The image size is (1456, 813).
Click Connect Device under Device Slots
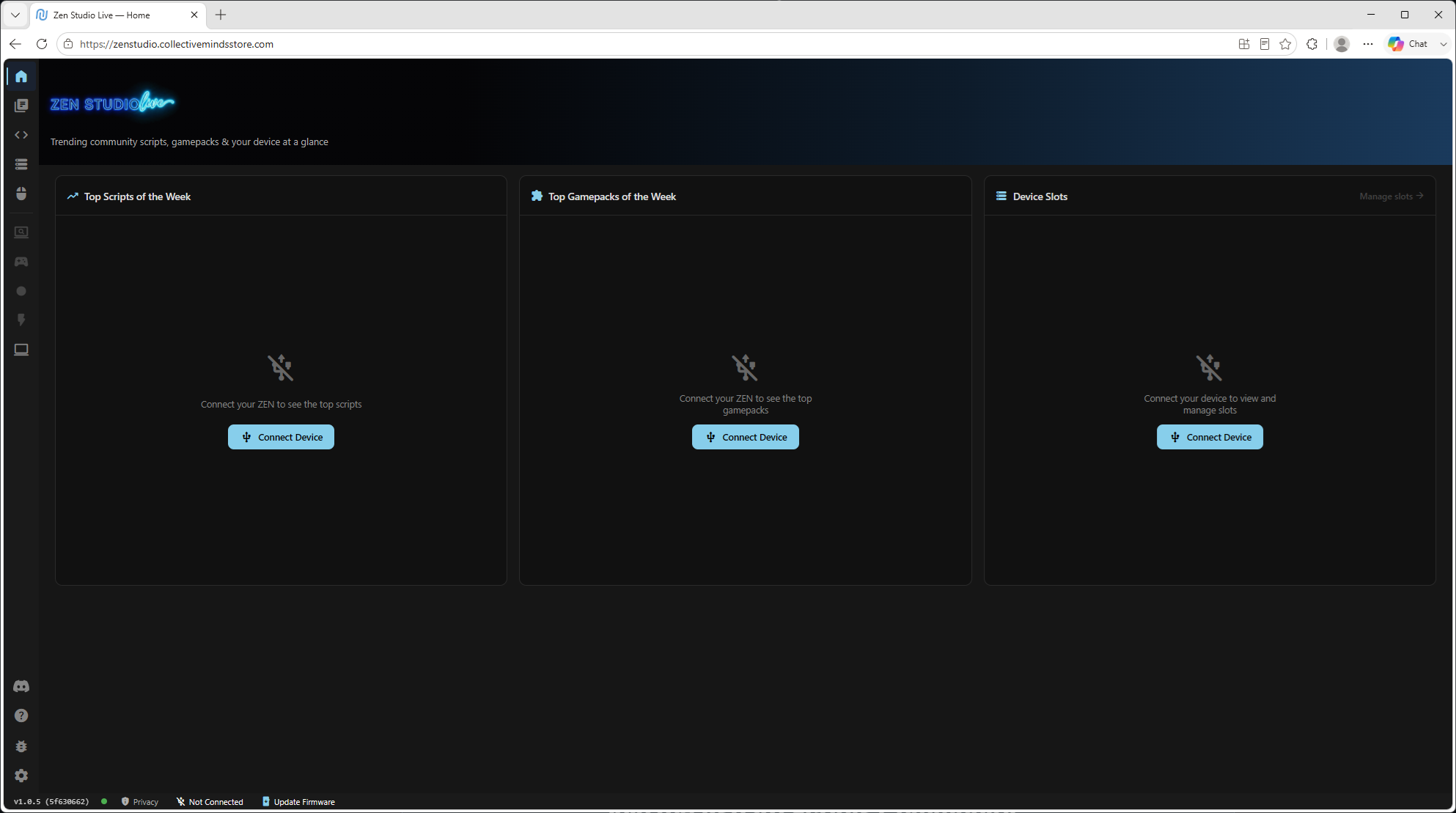tap(1210, 437)
